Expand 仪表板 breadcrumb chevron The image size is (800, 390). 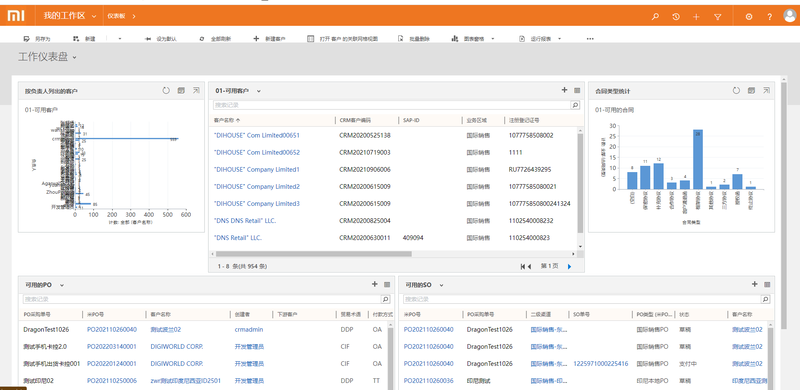(x=134, y=16)
